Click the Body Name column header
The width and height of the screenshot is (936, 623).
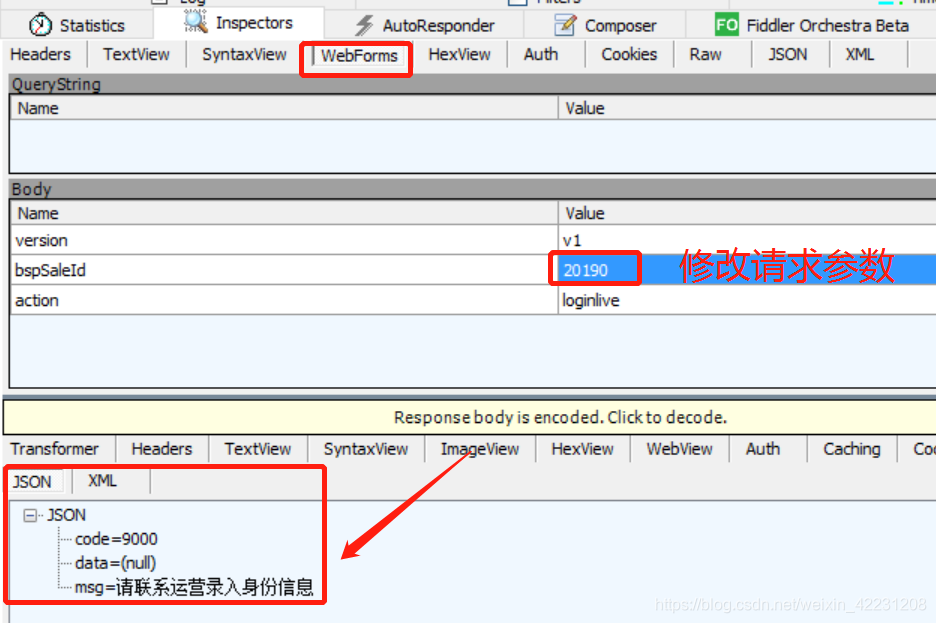[x=284, y=214]
